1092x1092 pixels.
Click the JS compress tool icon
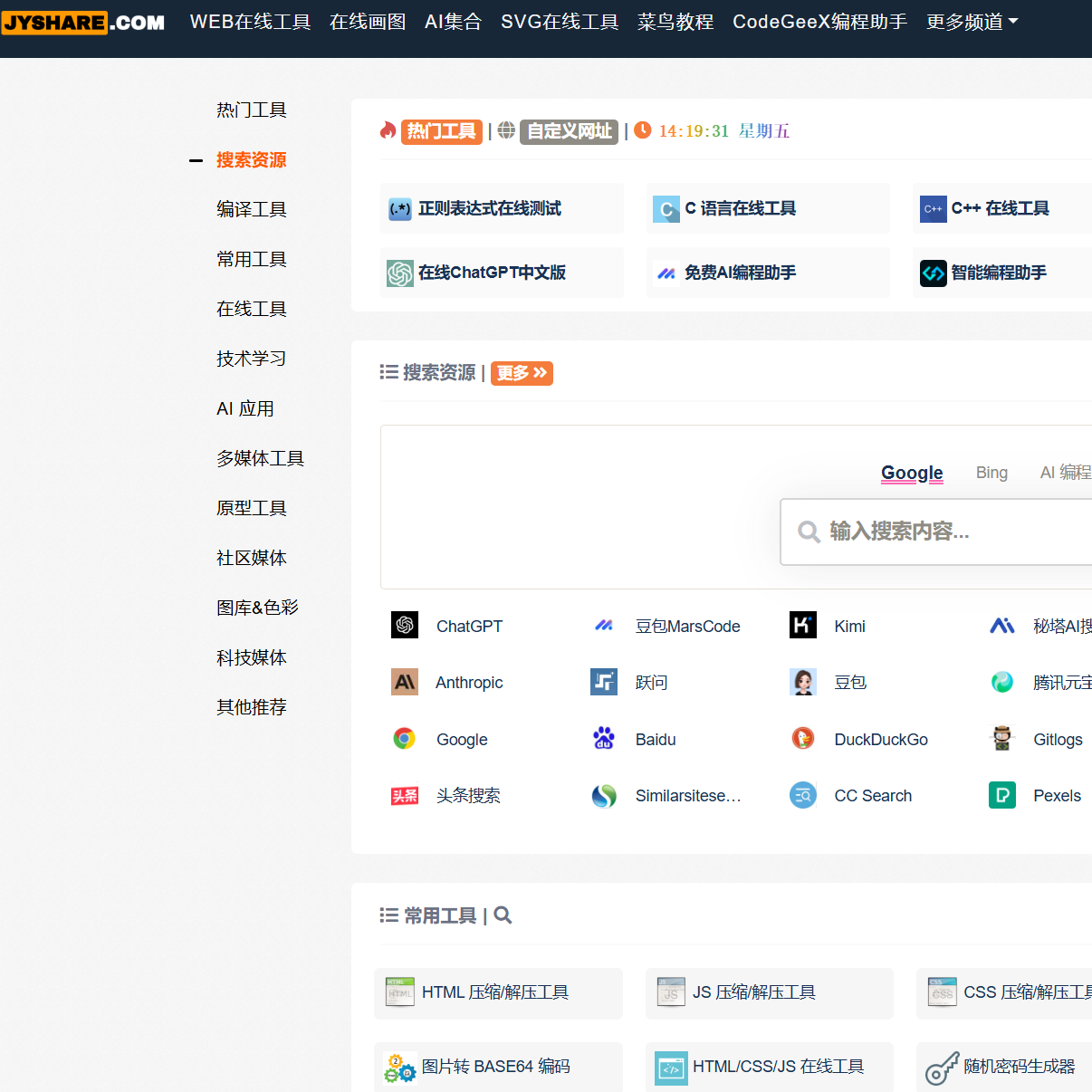tap(671, 992)
